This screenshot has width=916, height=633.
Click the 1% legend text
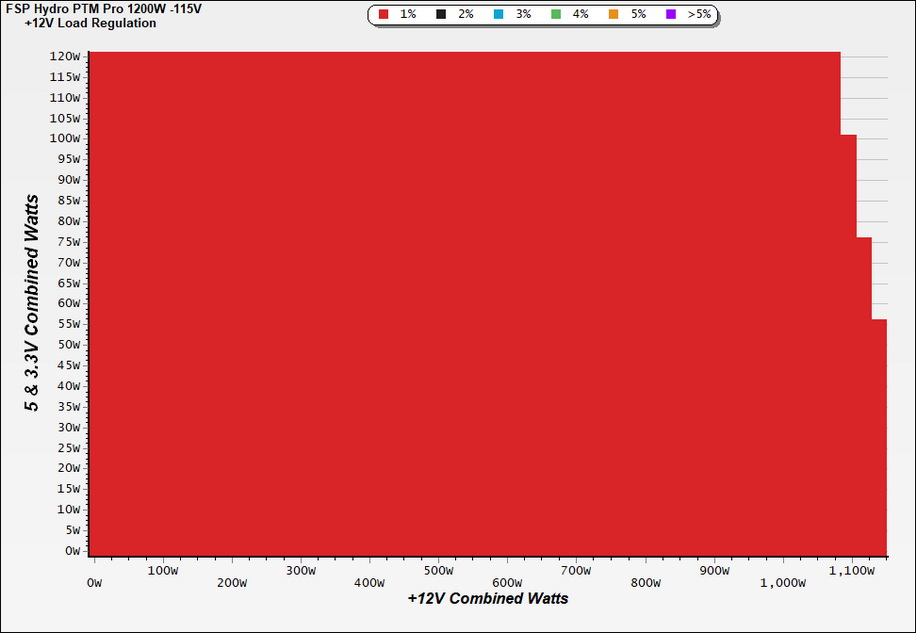(x=408, y=15)
